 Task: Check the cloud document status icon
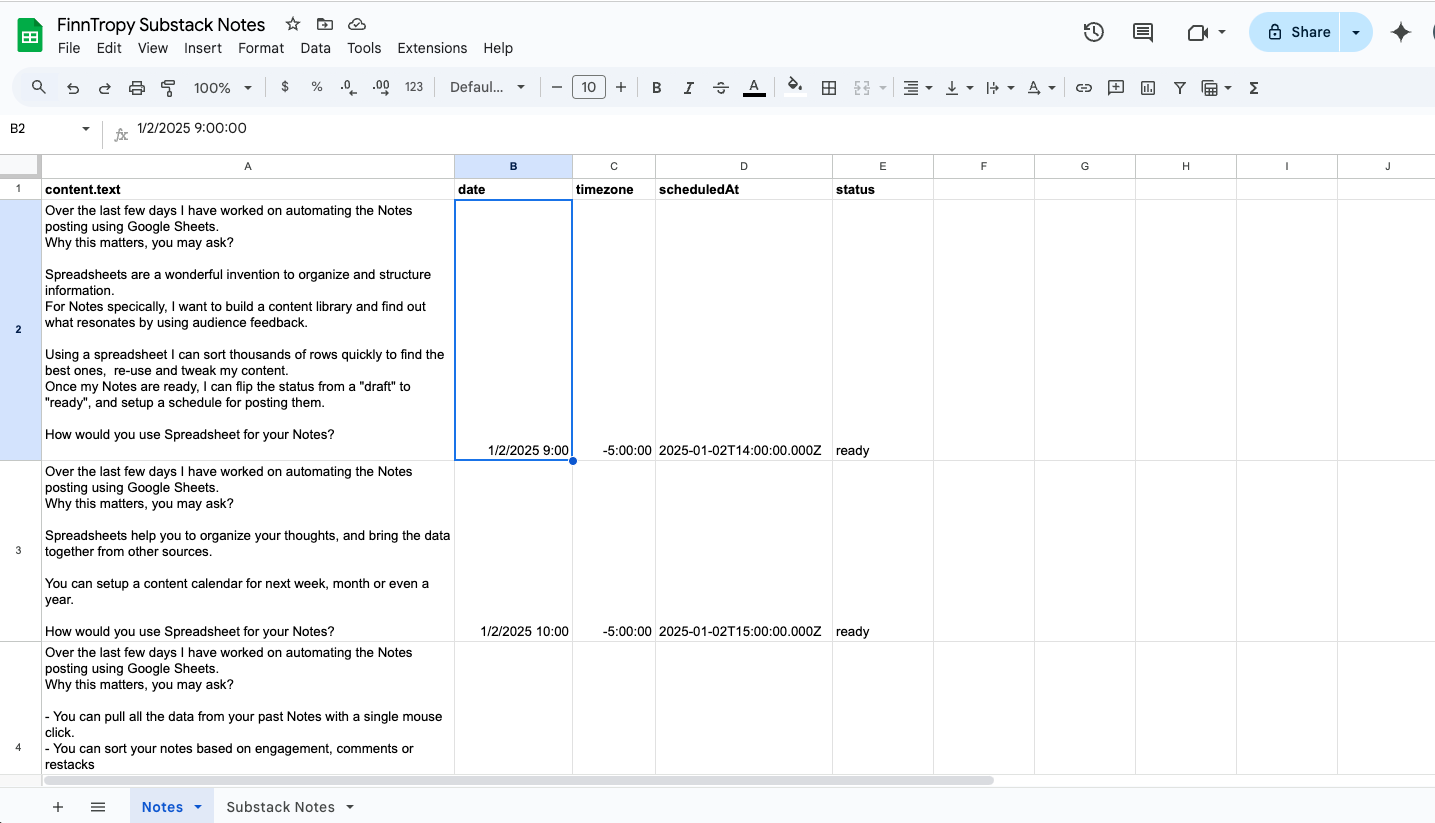coord(356,24)
